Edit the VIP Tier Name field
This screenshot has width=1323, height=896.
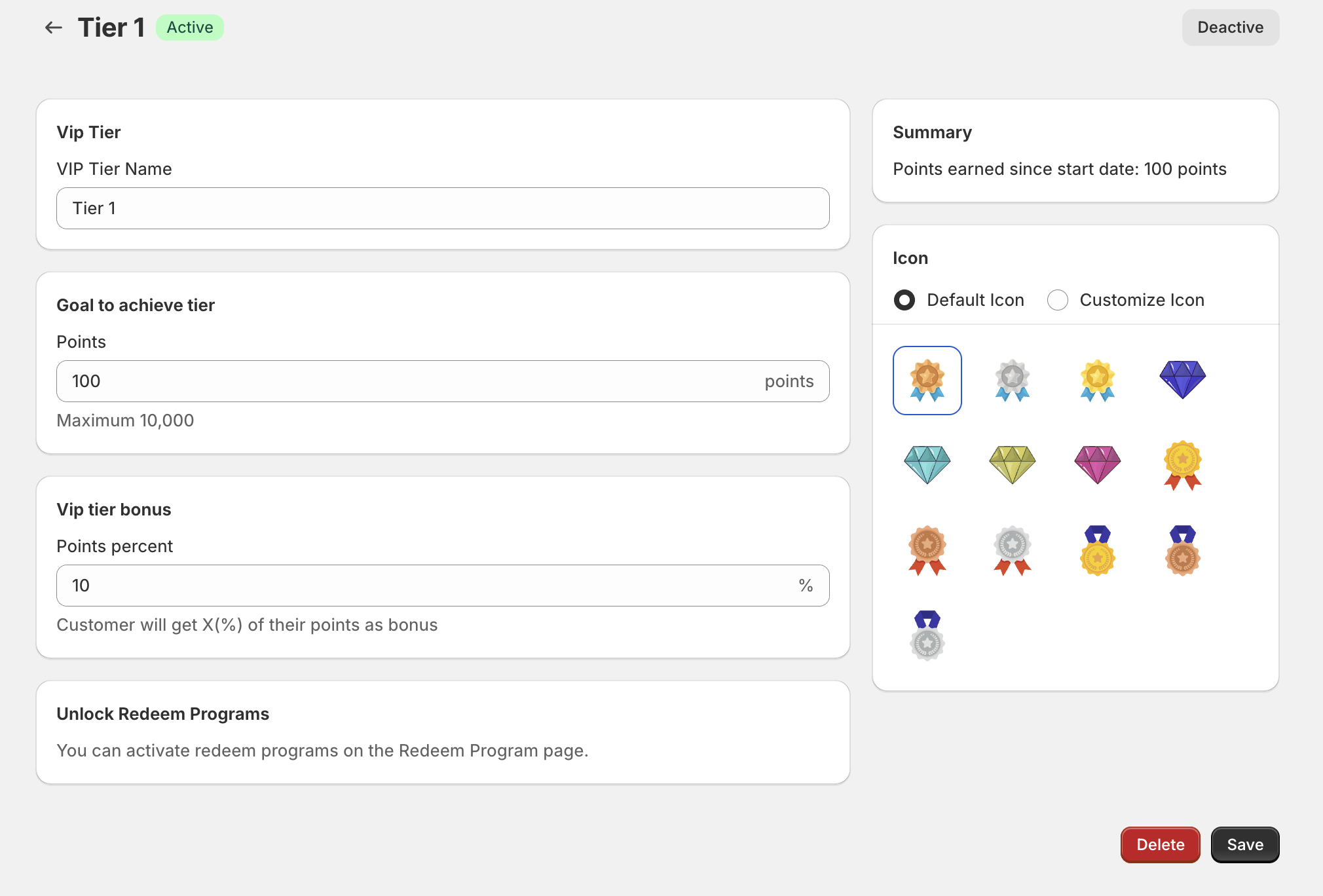[x=443, y=208]
